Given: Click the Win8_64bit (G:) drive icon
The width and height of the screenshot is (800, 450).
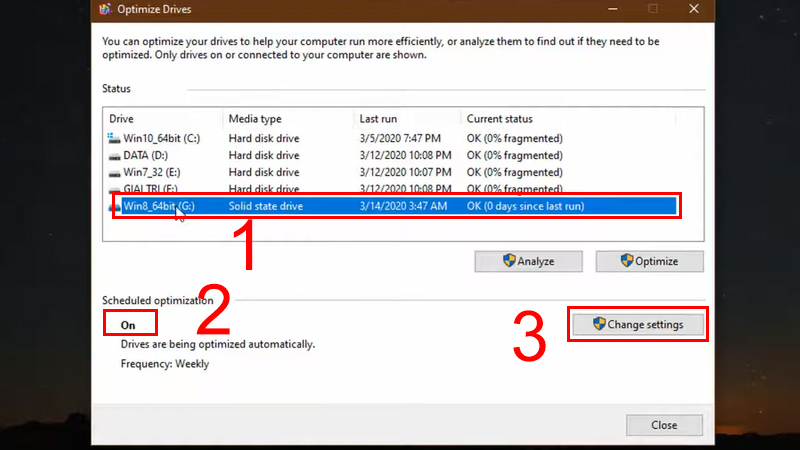Looking at the screenshot, I should pyautogui.click(x=114, y=207).
